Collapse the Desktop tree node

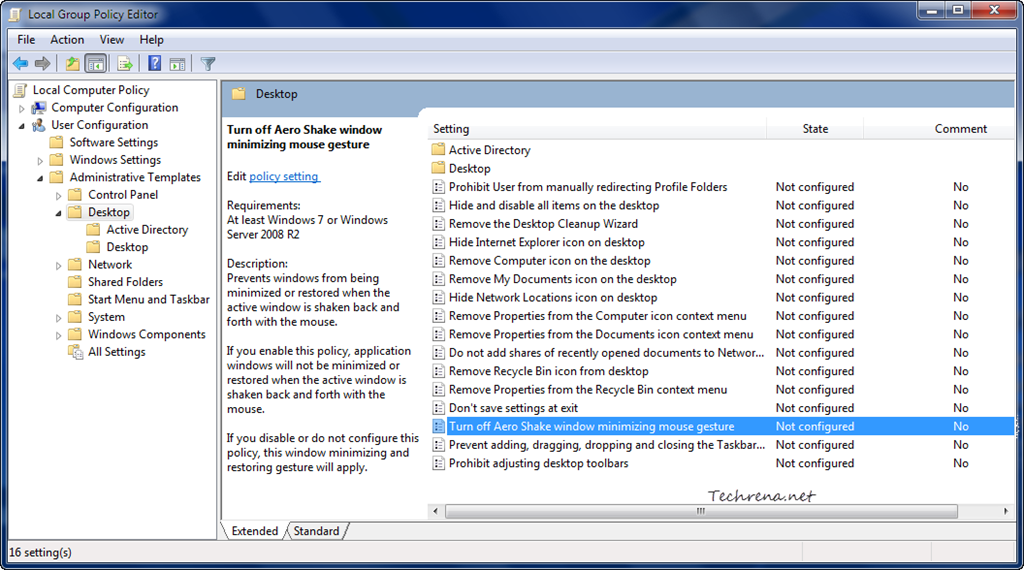click(58, 213)
